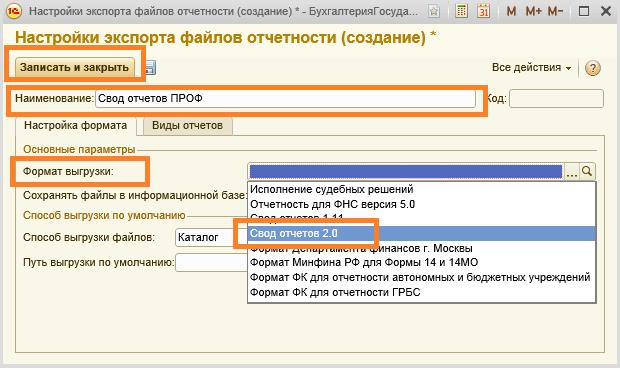Select Формат Департамента финансов г. Москвы

click(x=421, y=249)
